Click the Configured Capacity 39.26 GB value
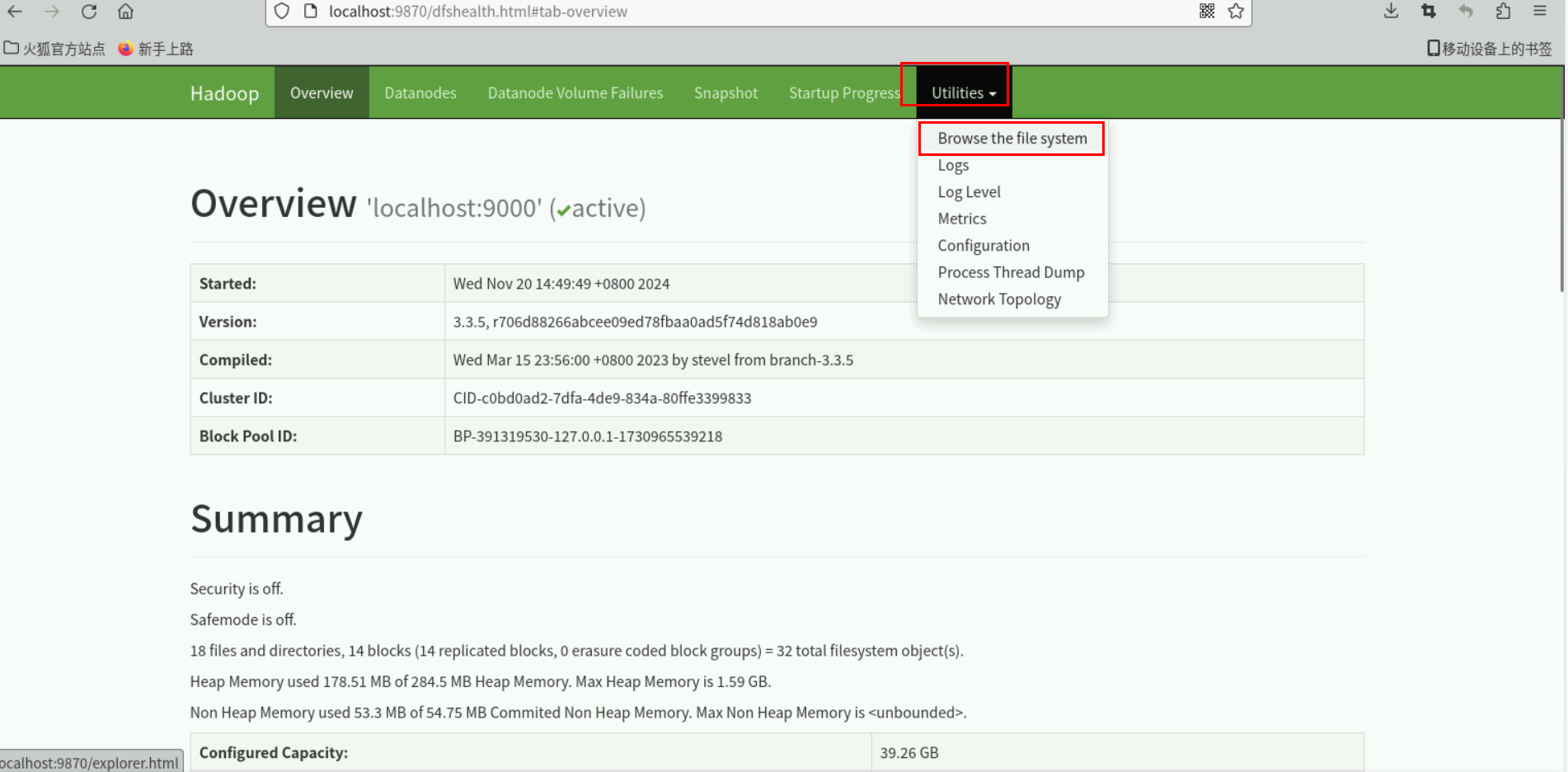Viewport: 1568px width, 772px height. [909, 753]
